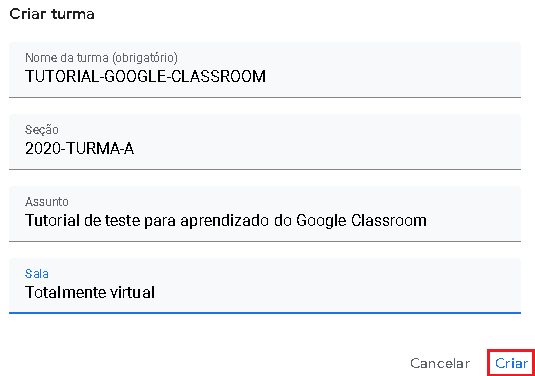Click the blue Sala label
The height and width of the screenshot is (376, 535).
(x=37, y=274)
